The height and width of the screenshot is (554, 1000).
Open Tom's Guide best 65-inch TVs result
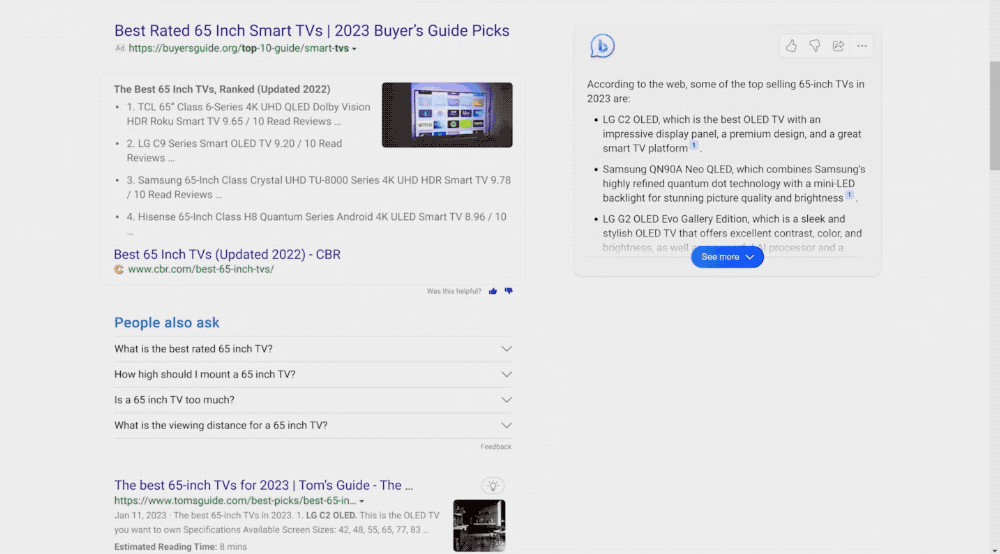pos(263,485)
